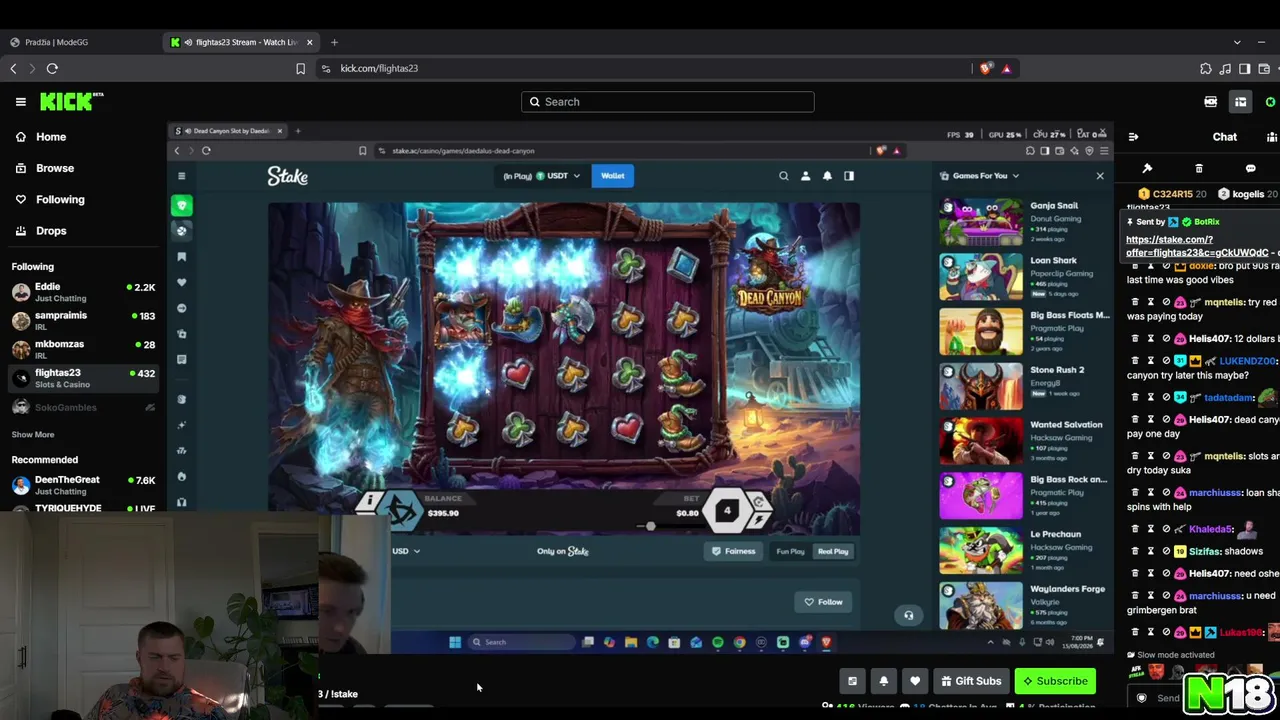Expand the Games For You dropdown

pos(979,176)
